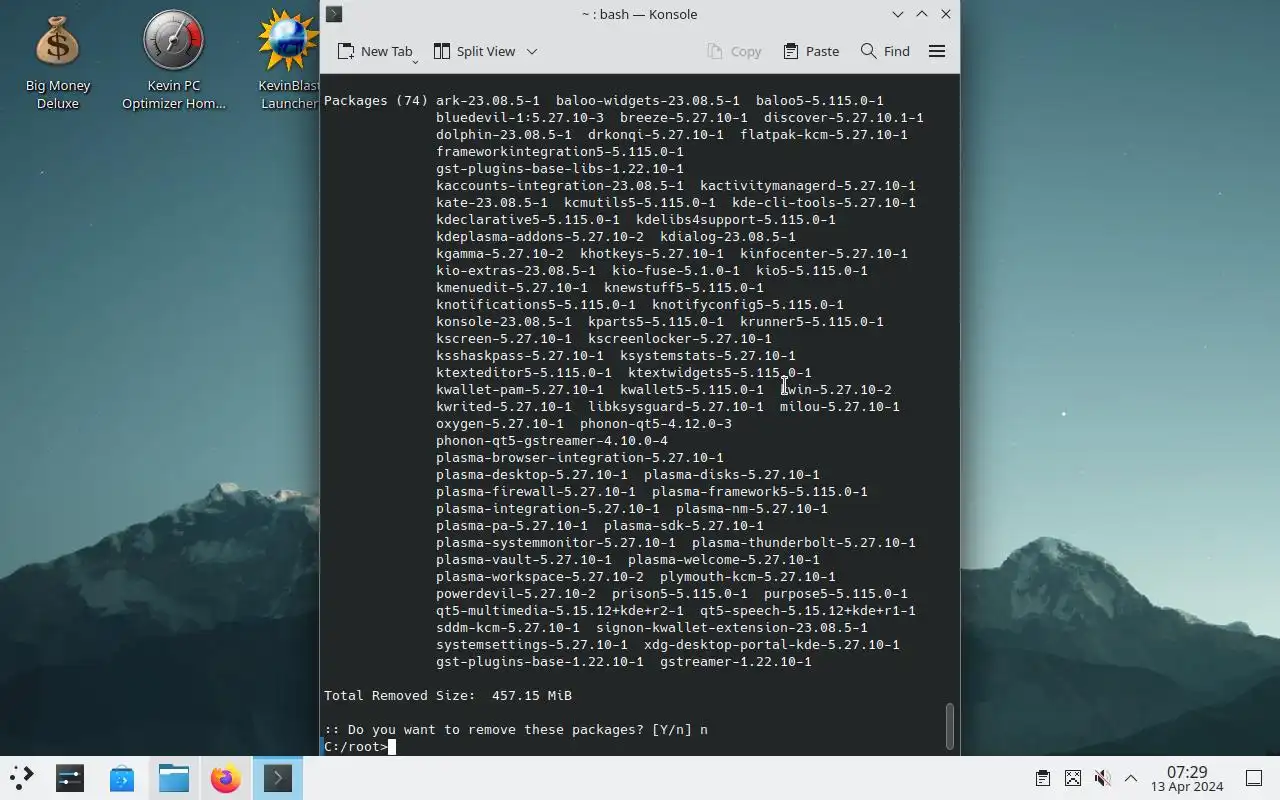Open the file manager from taskbar
This screenshot has height=800, width=1280.
tap(174, 778)
